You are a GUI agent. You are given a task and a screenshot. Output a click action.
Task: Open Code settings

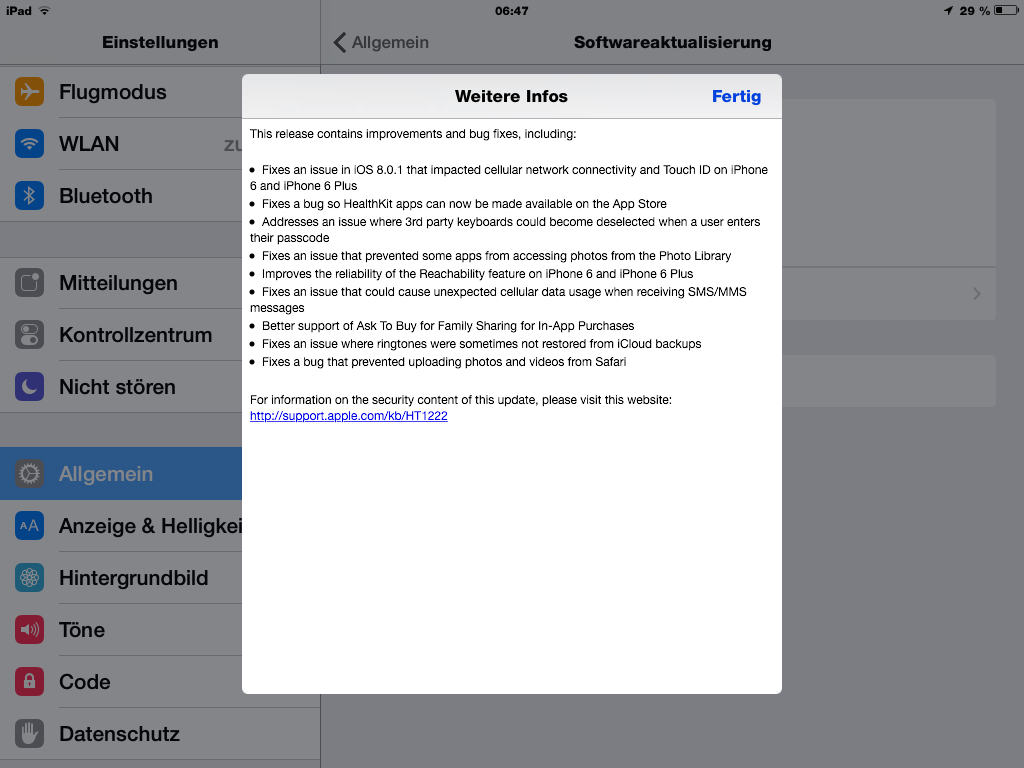coord(121,681)
